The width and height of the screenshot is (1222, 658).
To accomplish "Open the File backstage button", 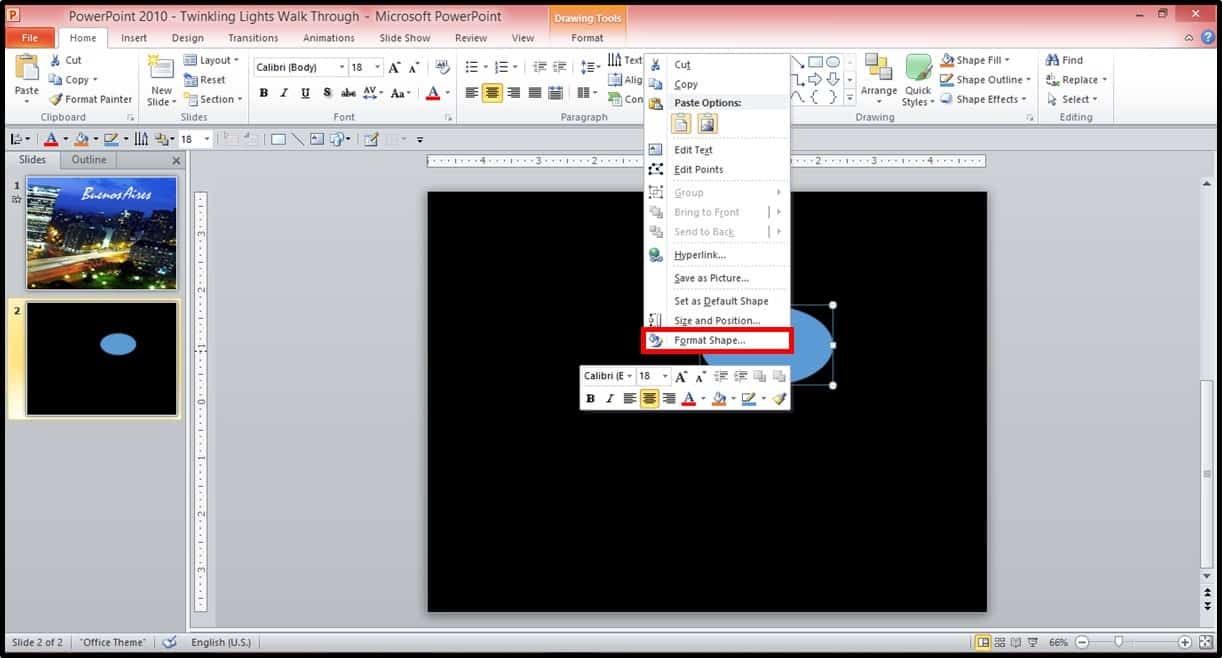I will pos(30,38).
